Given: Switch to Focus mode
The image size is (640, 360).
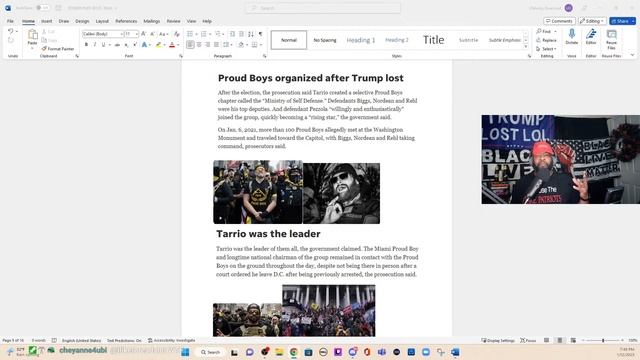Looking at the screenshot, I should (528, 340).
